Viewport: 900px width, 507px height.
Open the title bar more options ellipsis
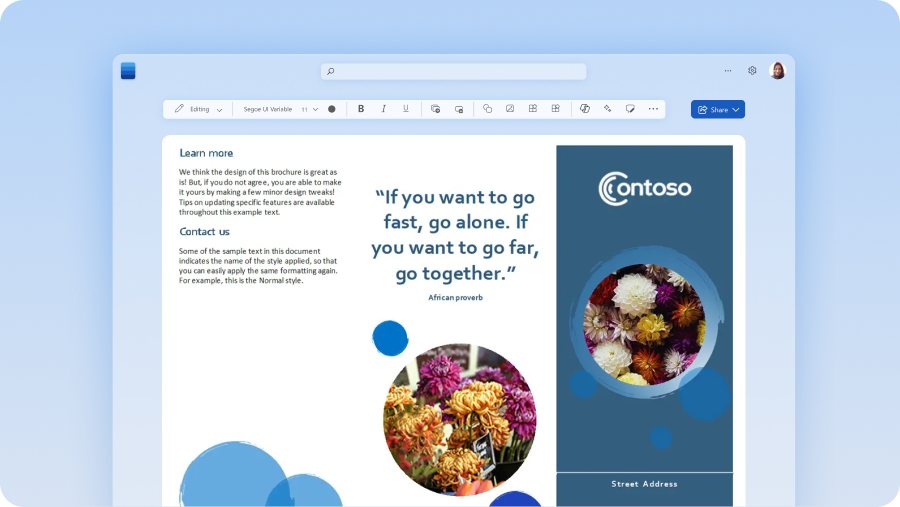[727, 71]
